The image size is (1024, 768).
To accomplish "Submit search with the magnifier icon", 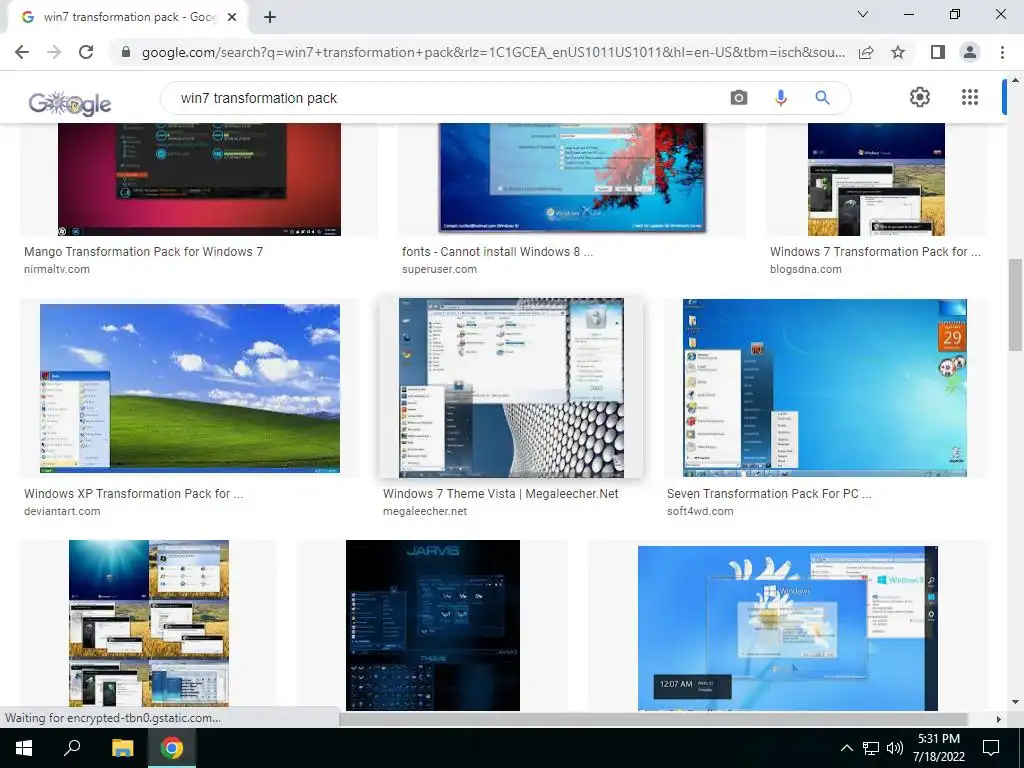I will coord(822,98).
